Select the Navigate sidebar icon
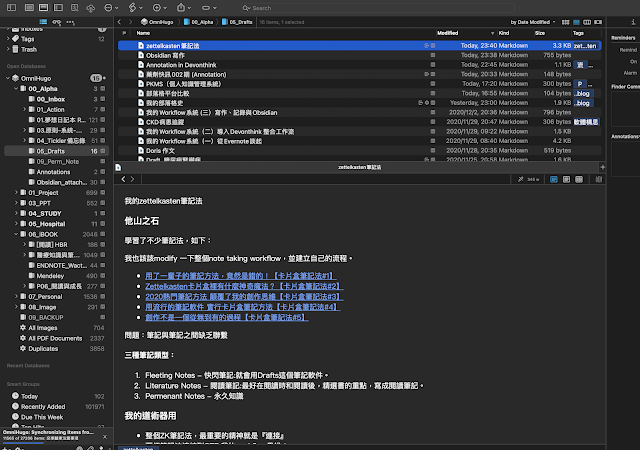 coord(43,22)
